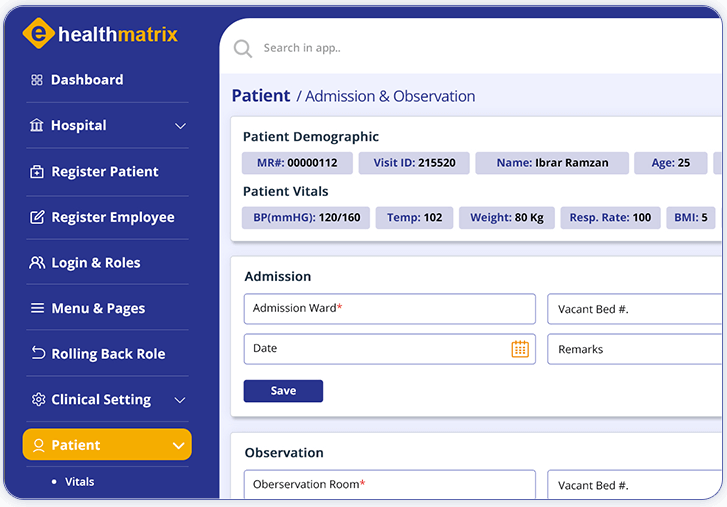The height and width of the screenshot is (507, 727).
Task: Select the Vitals submenu item
Action: click(x=79, y=482)
